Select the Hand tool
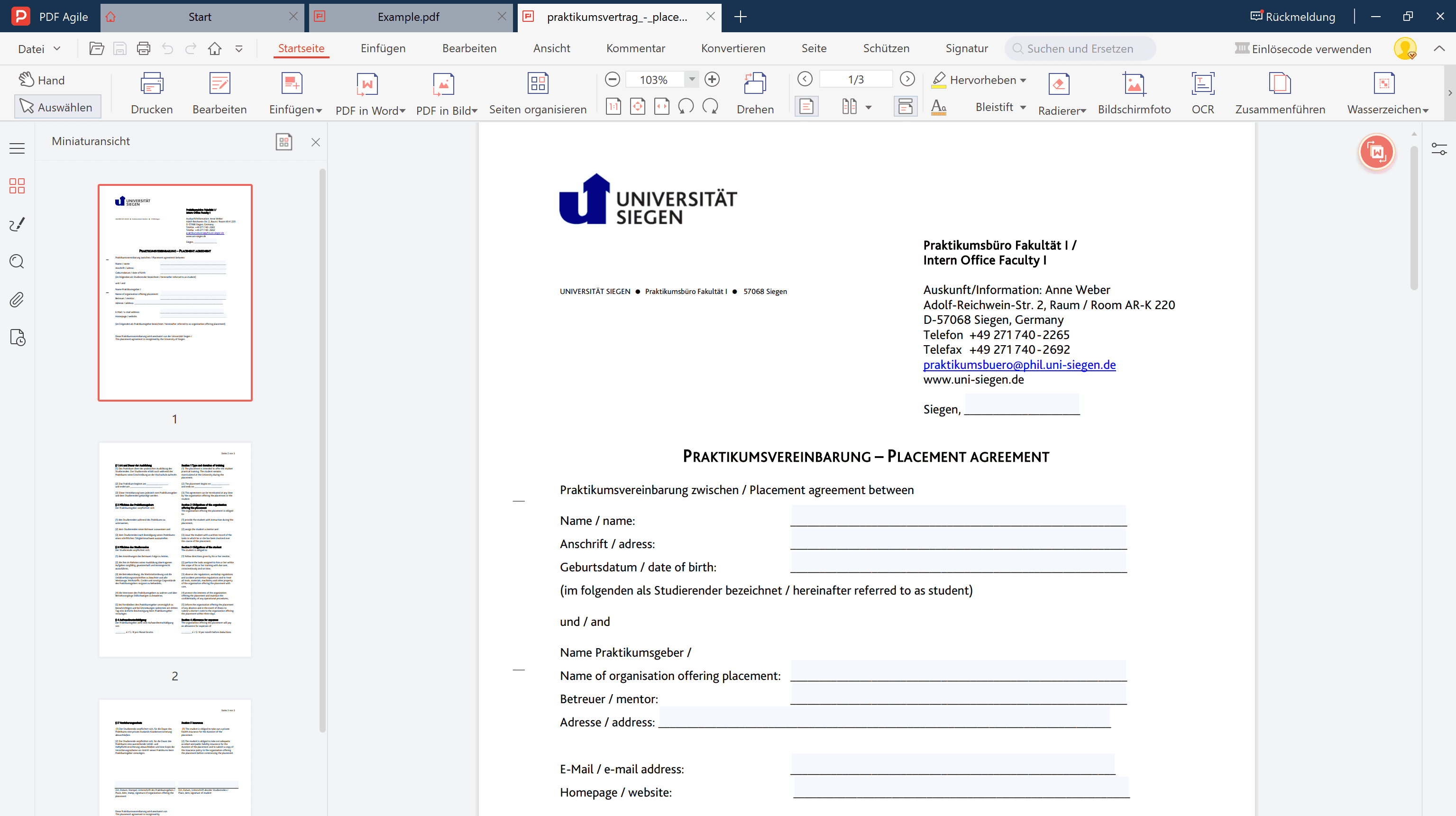Screen dimensions: 1456x816 coord(41,80)
